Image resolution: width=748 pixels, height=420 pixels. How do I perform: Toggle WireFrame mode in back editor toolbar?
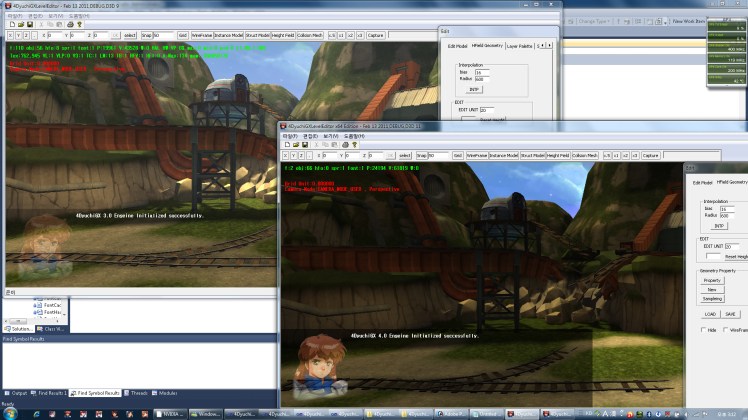(x=202, y=35)
